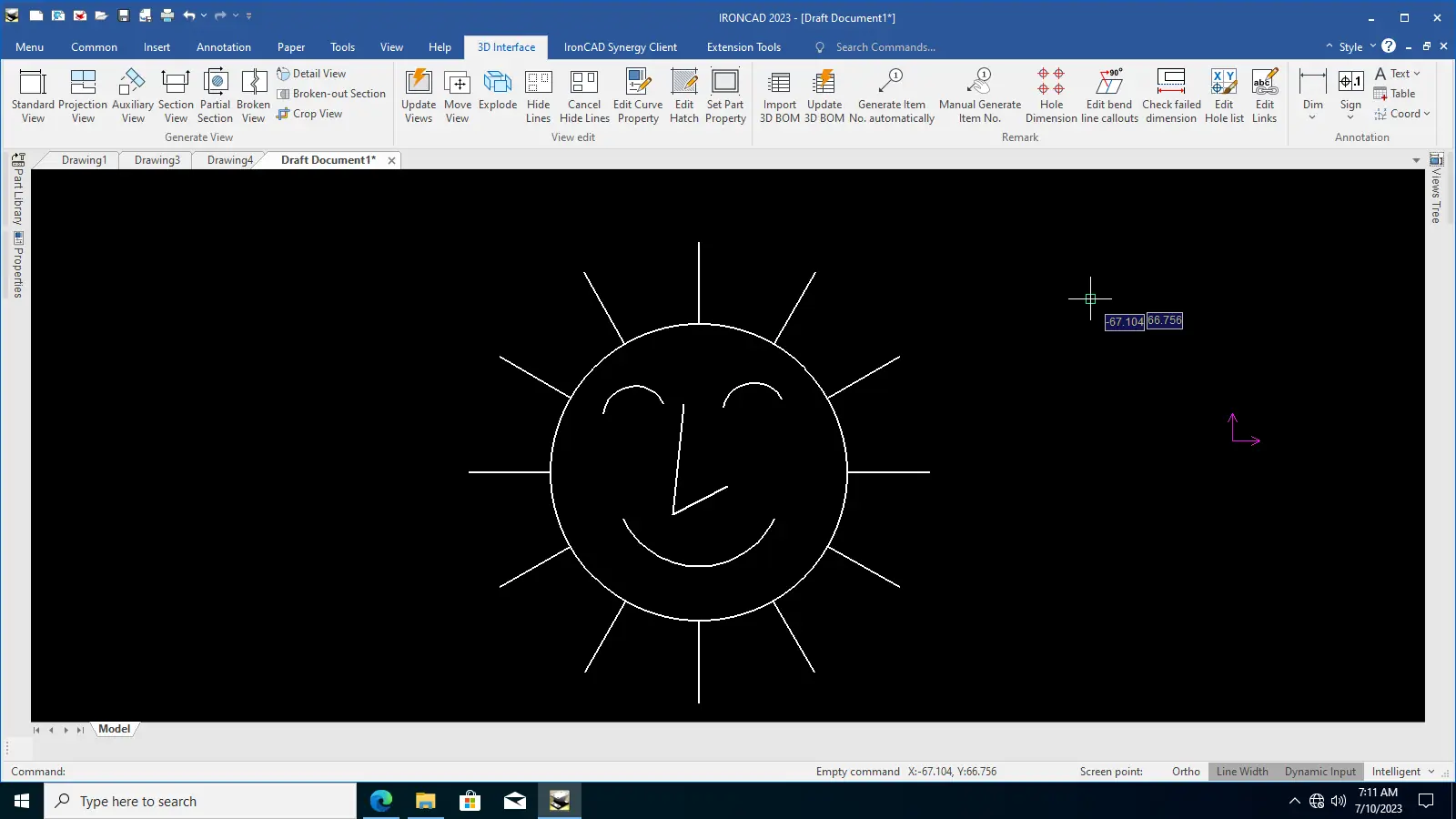Click the Crop View button
This screenshot has width=1456, height=819.
point(309,114)
